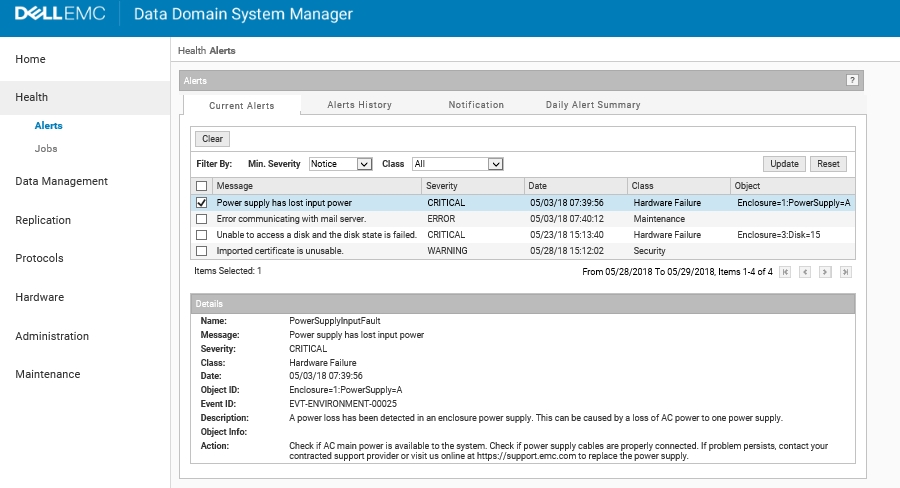The width and height of the screenshot is (900, 488).
Task: Go to previous page of alerts
Action: tap(805, 271)
